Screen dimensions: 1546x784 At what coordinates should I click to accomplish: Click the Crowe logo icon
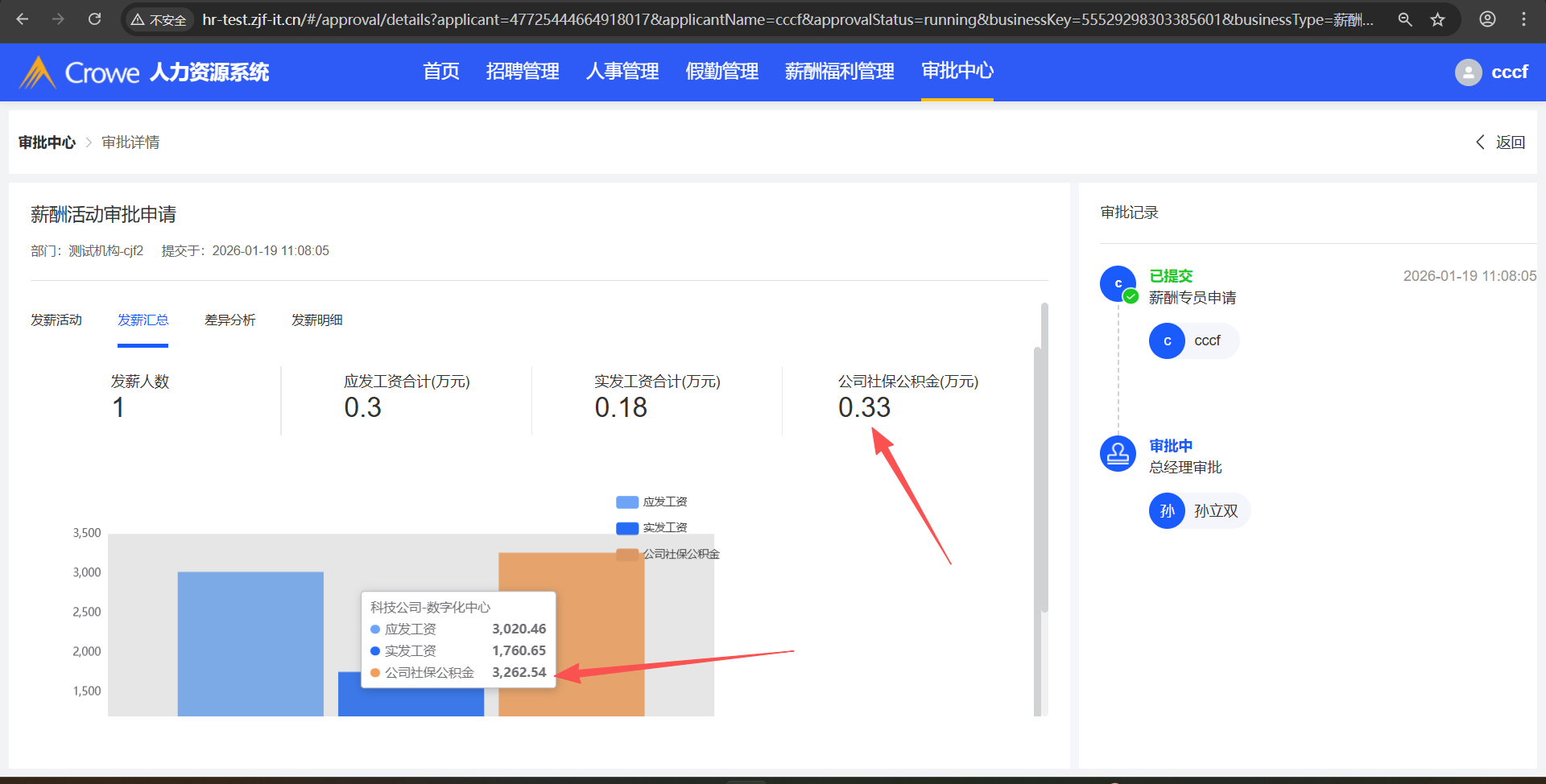[x=37, y=72]
